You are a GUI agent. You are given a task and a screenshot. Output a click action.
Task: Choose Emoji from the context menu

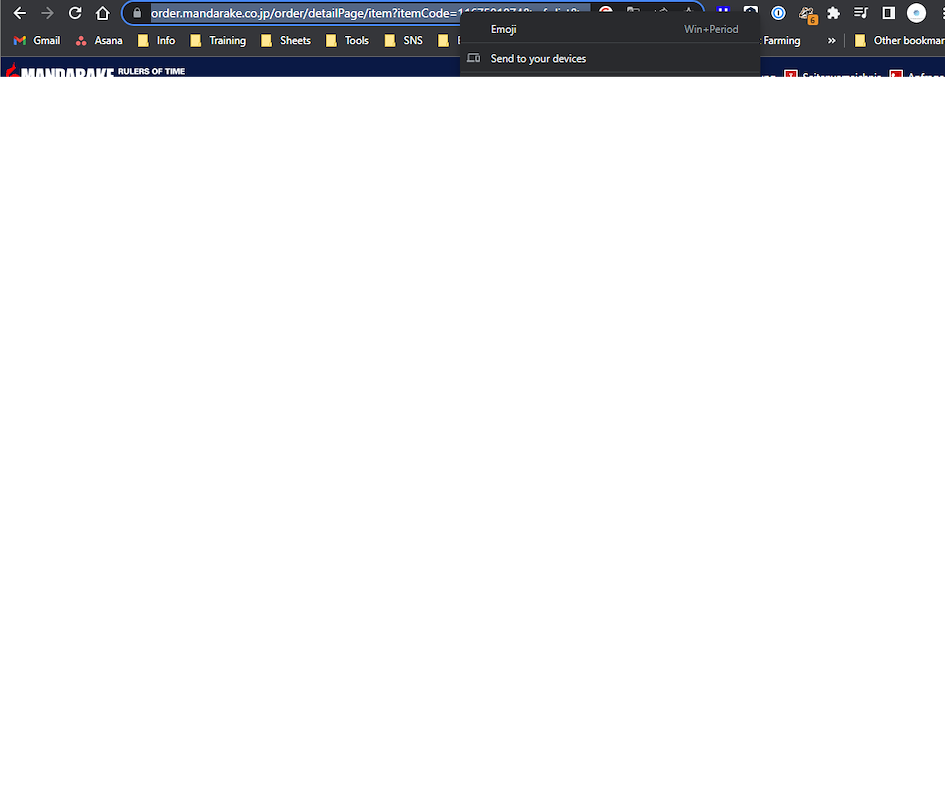610,29
